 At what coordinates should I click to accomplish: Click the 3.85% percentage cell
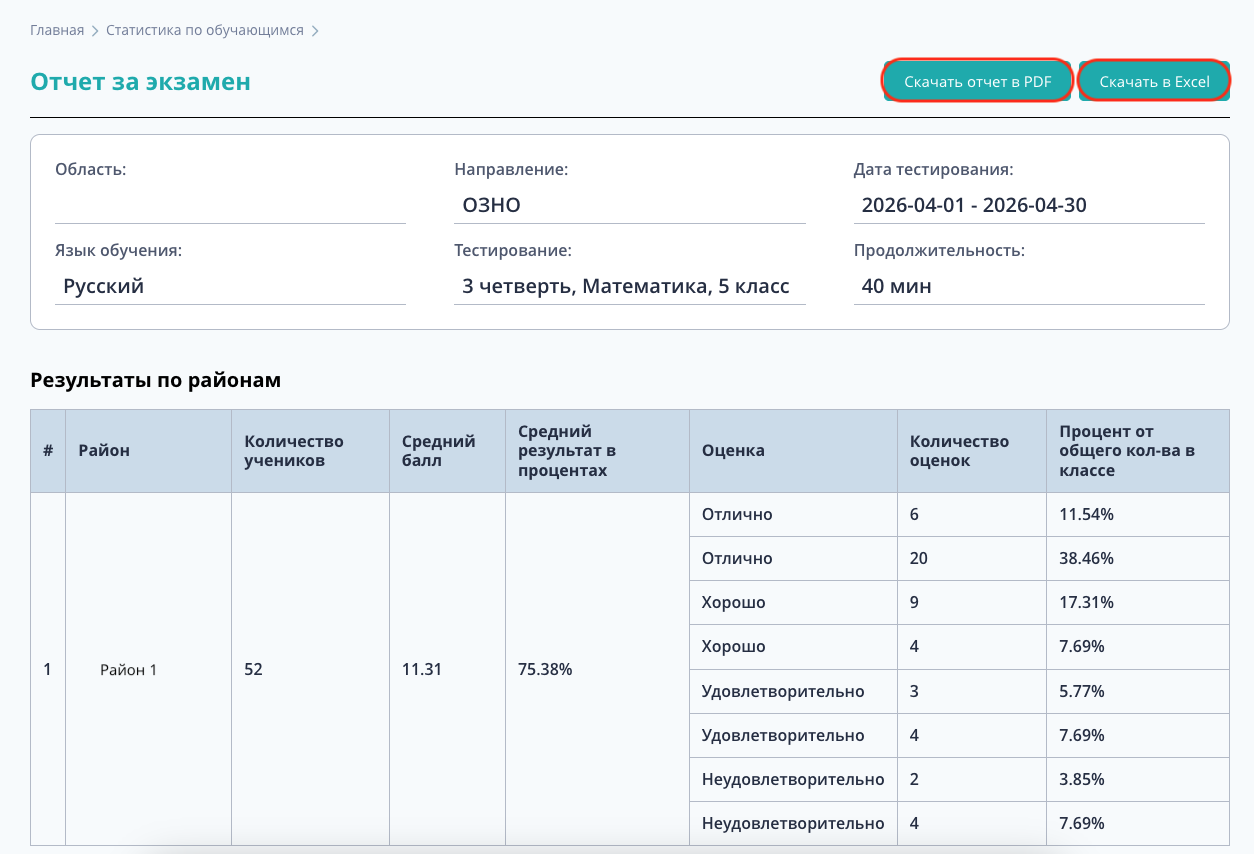(1138, 779)
